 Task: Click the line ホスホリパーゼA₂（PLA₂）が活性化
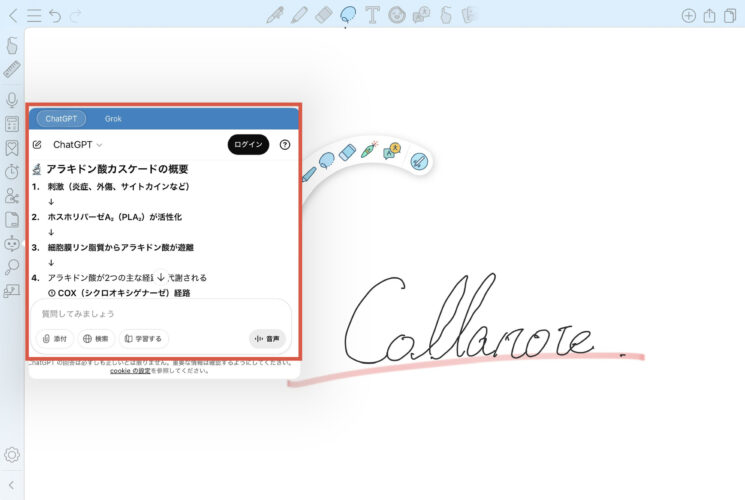(x=115, y=217)
